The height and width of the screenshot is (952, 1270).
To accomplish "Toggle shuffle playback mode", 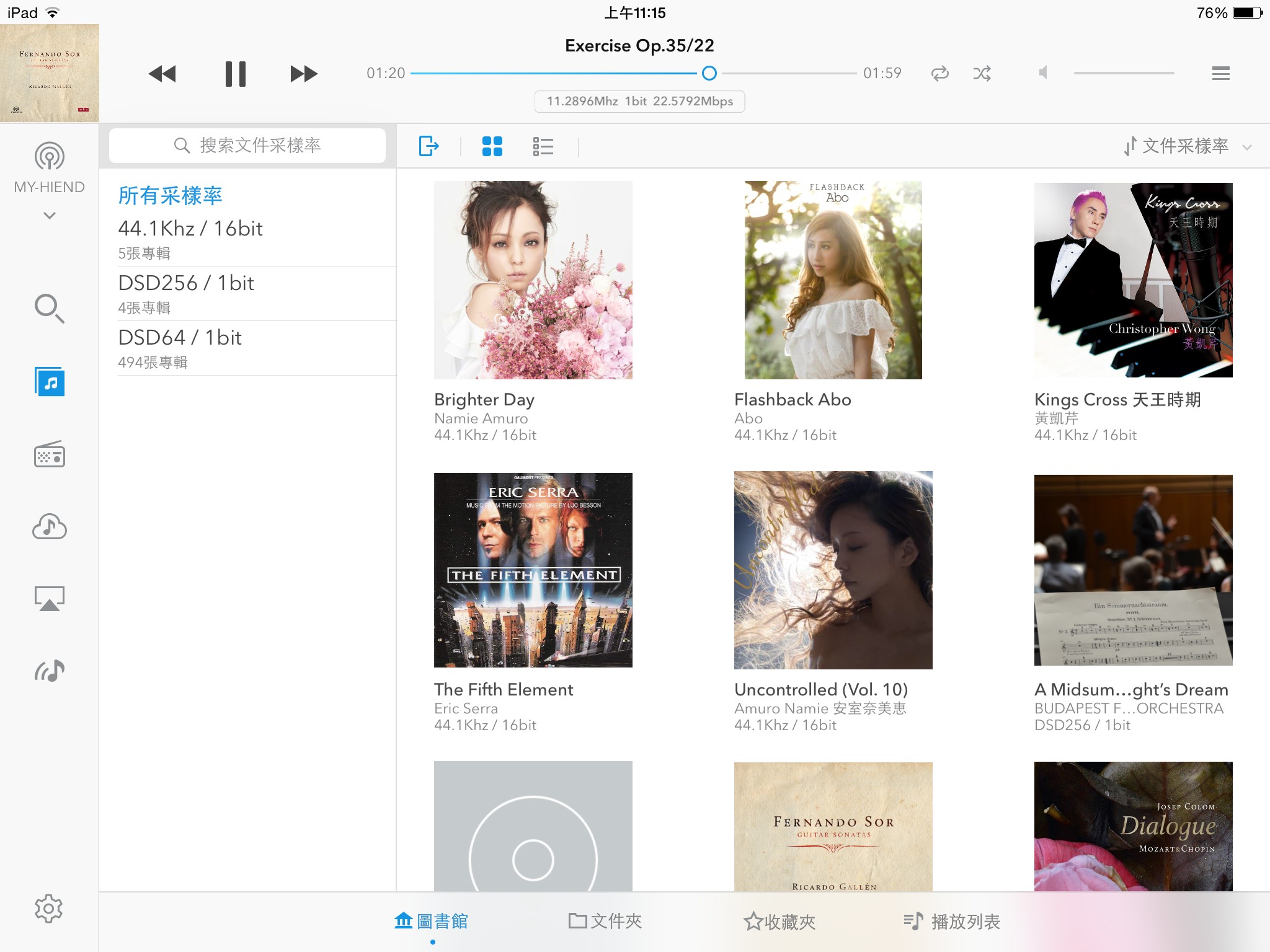I will tap(982, 74).
